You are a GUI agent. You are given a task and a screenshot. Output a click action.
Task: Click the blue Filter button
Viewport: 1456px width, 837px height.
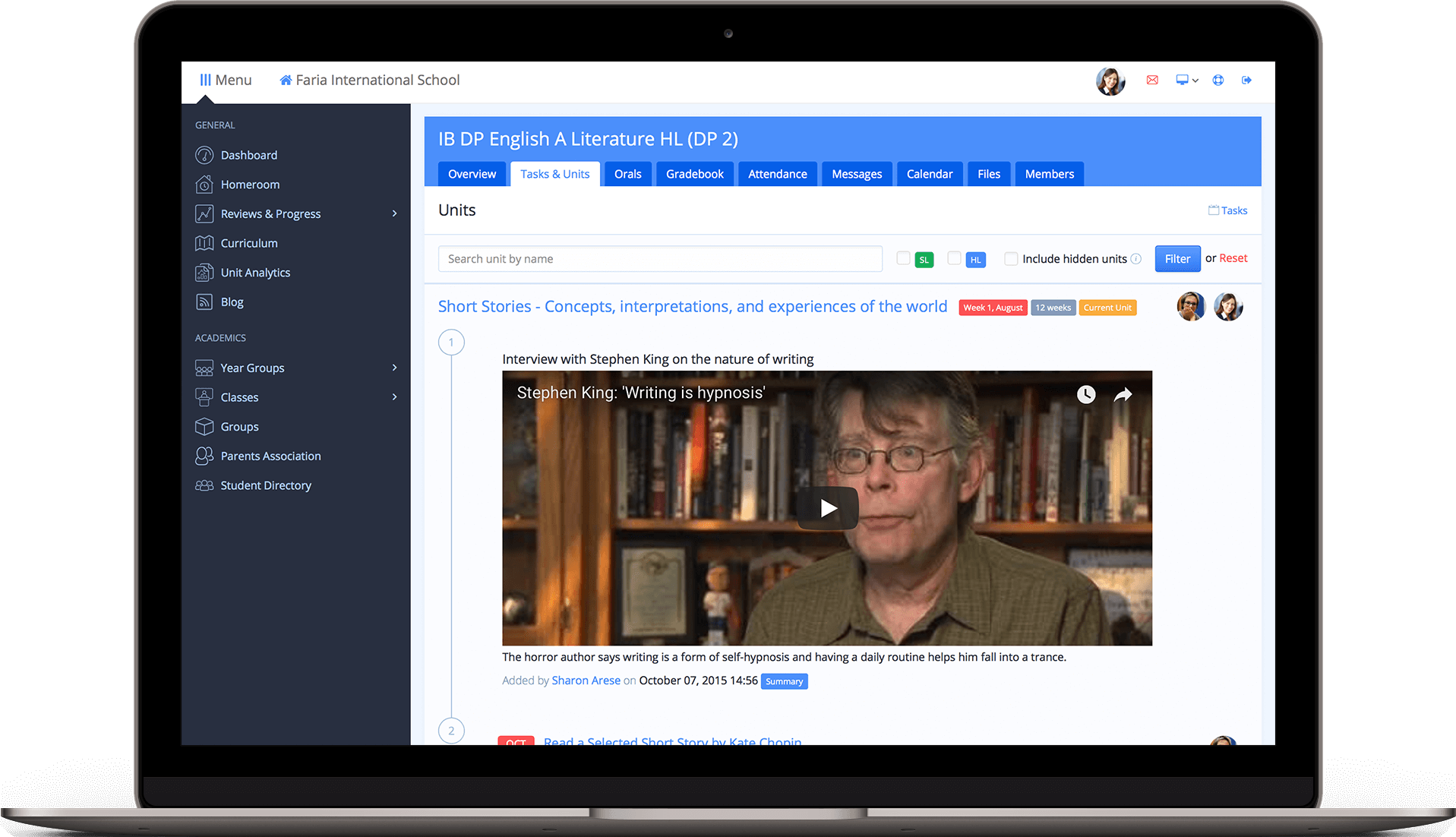coord(1177,258)
